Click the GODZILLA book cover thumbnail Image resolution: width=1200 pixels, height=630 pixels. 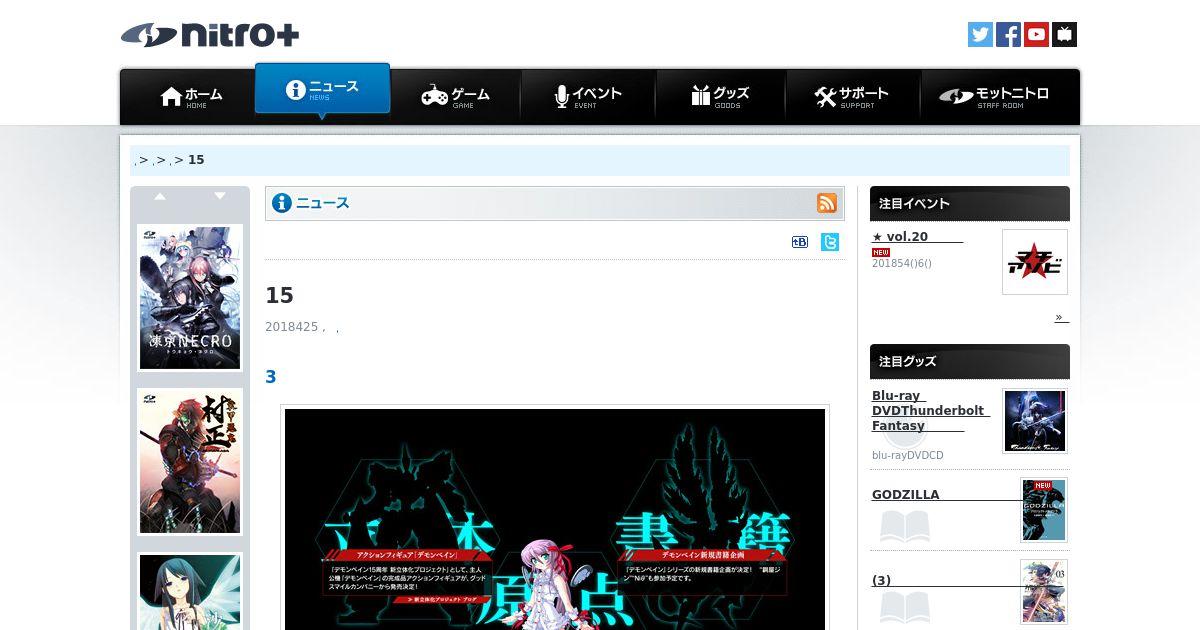point(1044,510)
